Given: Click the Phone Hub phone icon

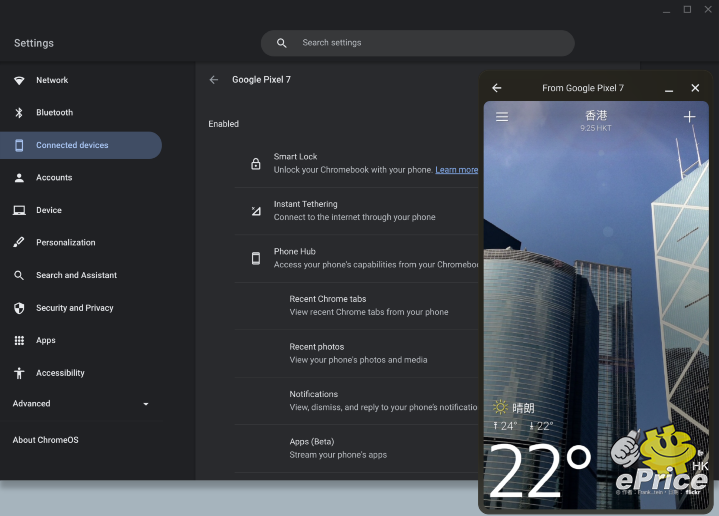Looking at the screenshot, I should click(x=256, y=258).
